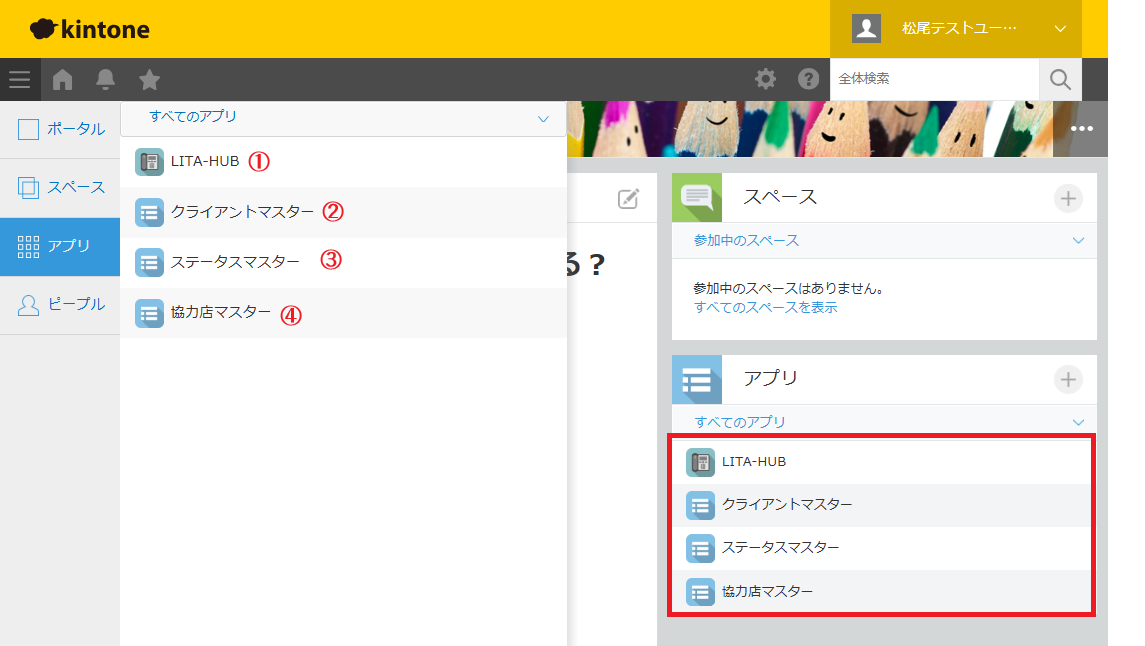The width and height of the screenshot is (1145, 646).
Task: Expand the user account dropdown
Action: [x=1060, y=29]
